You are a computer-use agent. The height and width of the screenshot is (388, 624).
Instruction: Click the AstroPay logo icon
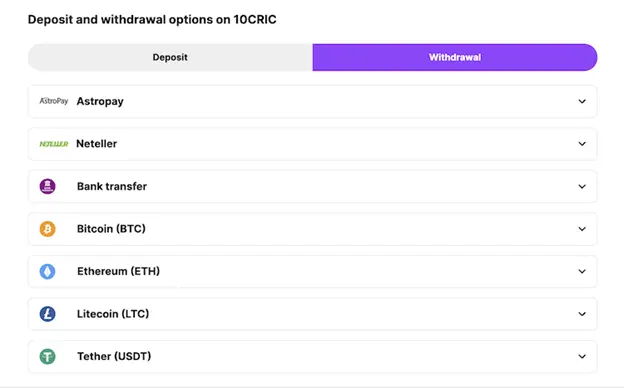point(54,101)
